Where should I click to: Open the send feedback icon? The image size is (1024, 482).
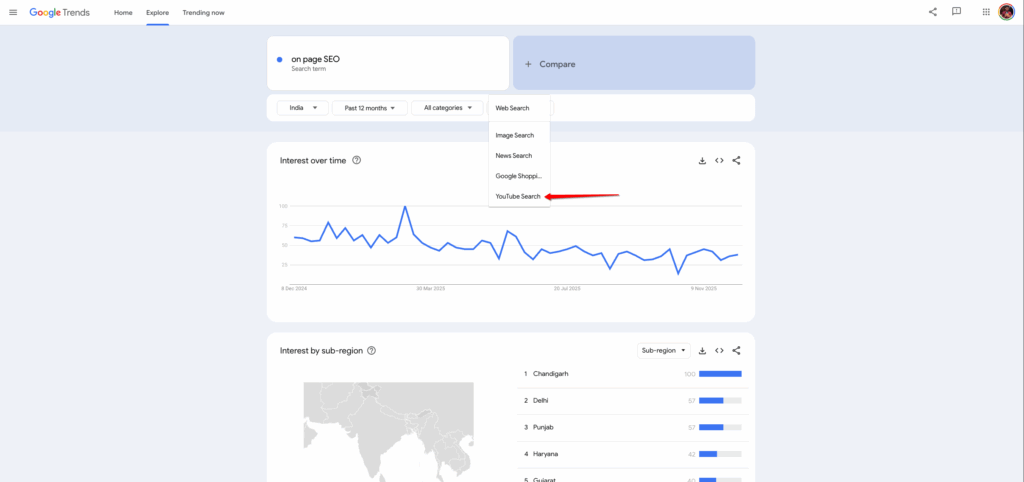[956, 12]
